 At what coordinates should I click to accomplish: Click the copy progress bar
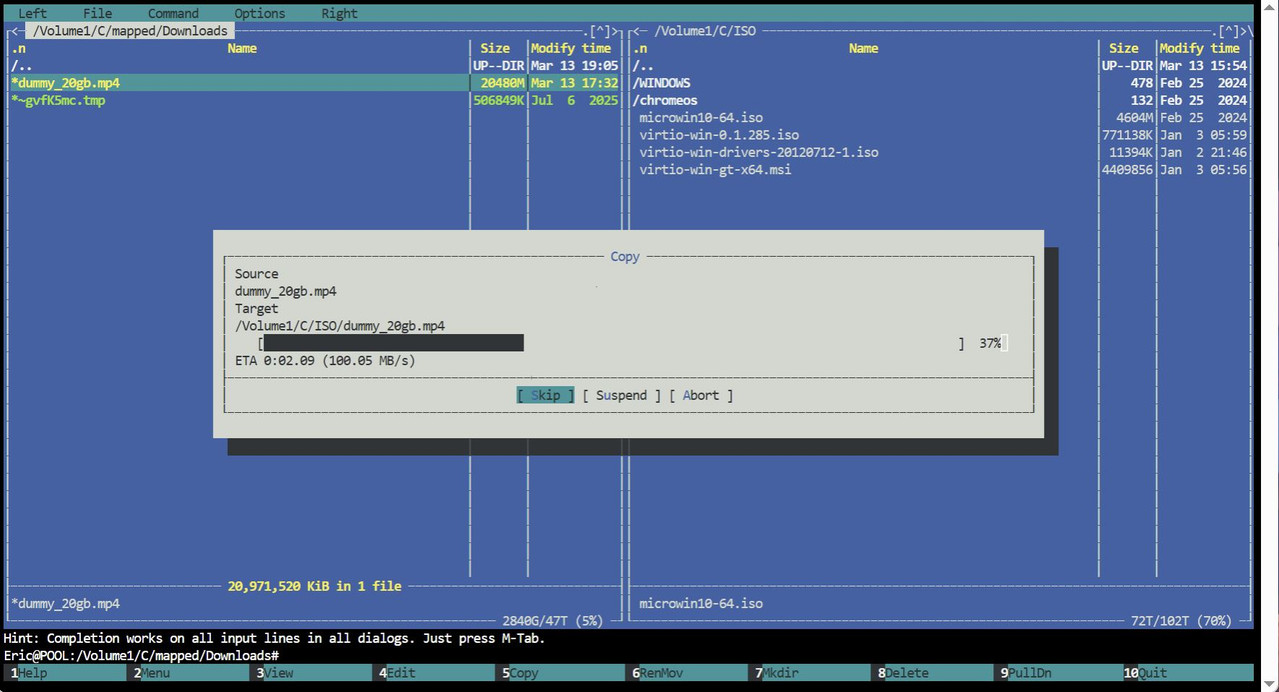611,343
